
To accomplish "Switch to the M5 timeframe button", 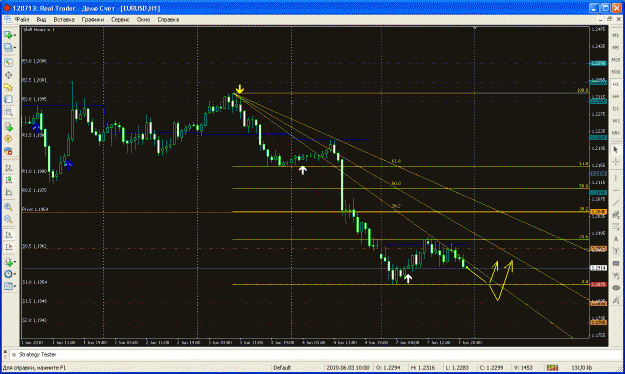I will tap(616, 47).
